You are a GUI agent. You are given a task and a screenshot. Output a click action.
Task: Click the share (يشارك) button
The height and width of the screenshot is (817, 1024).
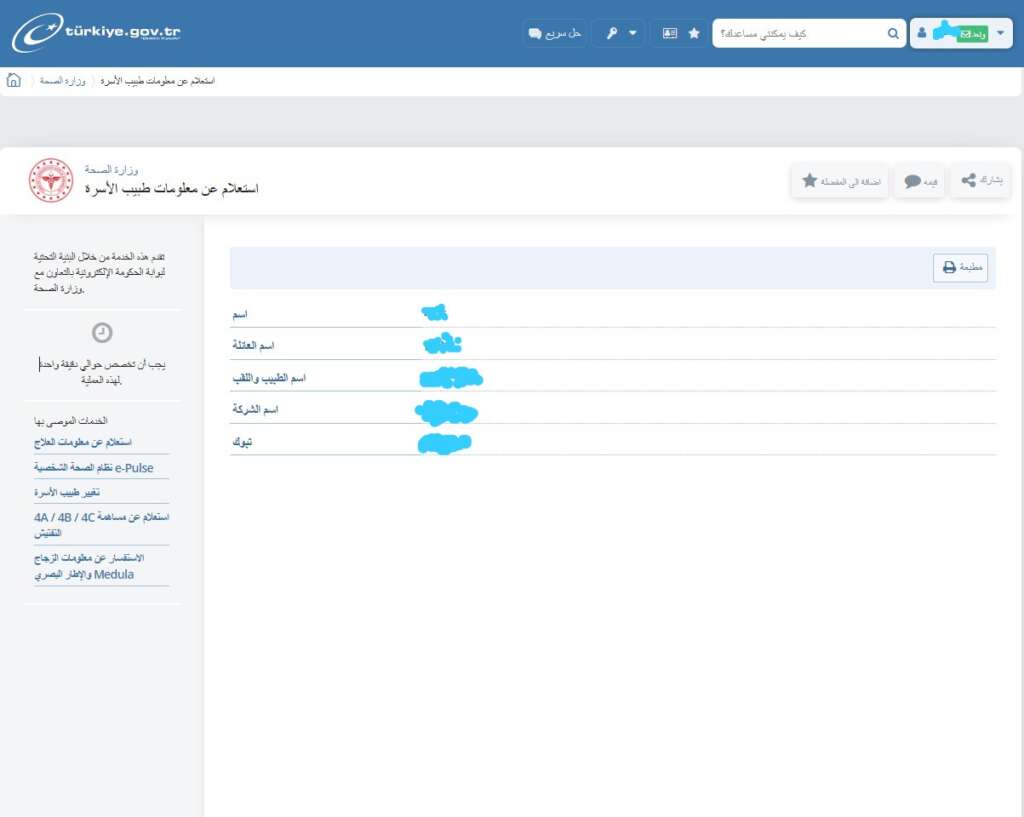(980, 180)
